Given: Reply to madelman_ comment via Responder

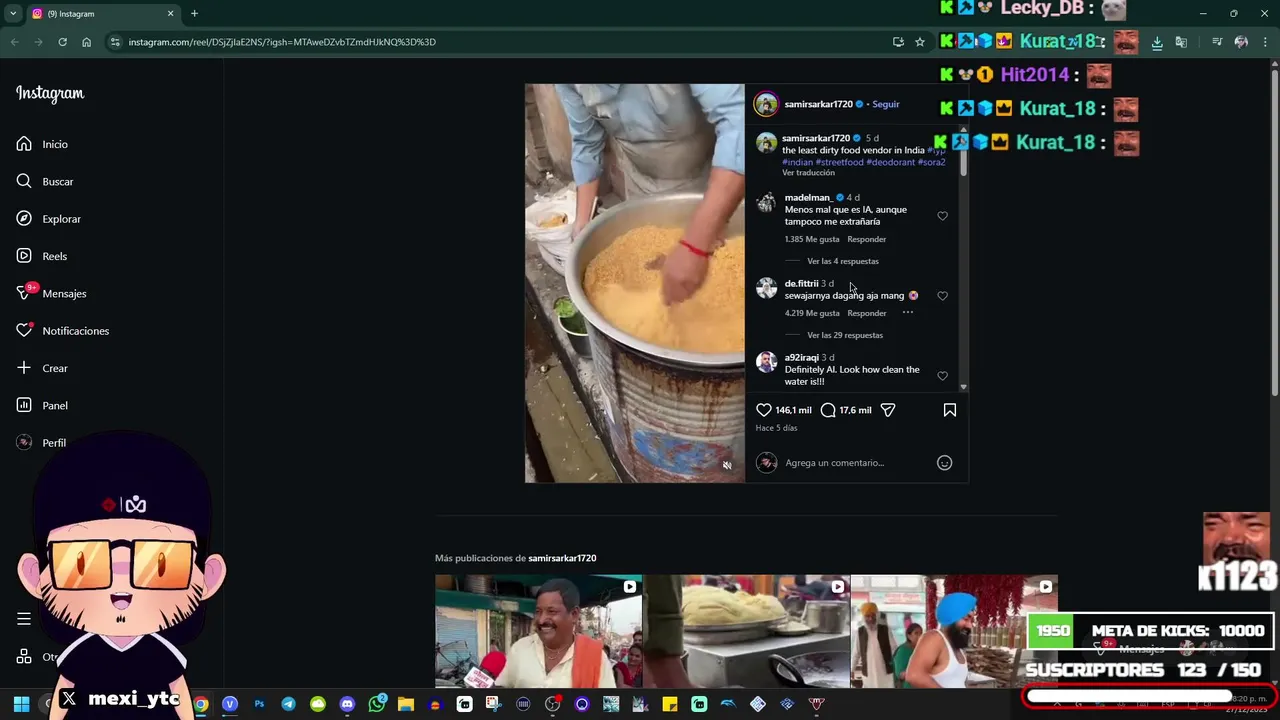Looking at the screenshot, I should (x=867, y=239).
